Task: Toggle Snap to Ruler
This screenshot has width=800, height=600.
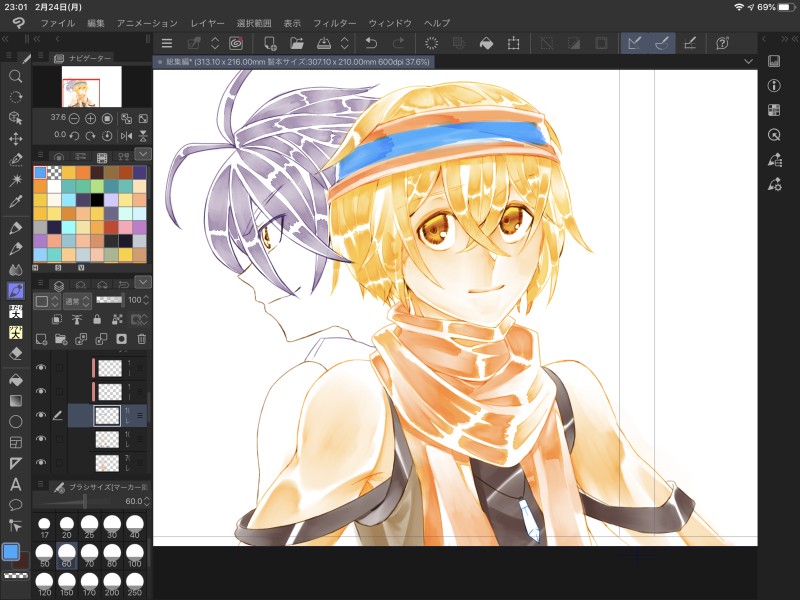Action: (x=635, y=43)
